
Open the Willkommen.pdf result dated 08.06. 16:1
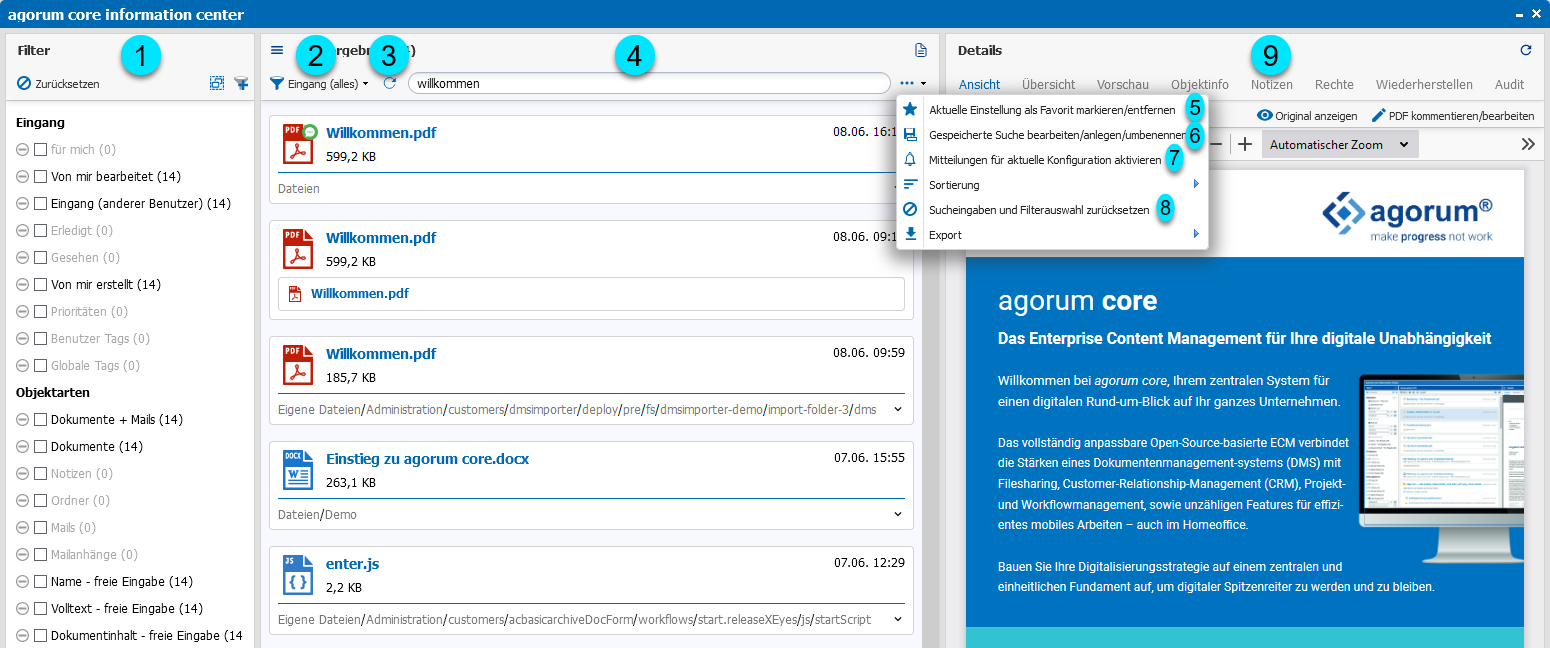[381, 133]
